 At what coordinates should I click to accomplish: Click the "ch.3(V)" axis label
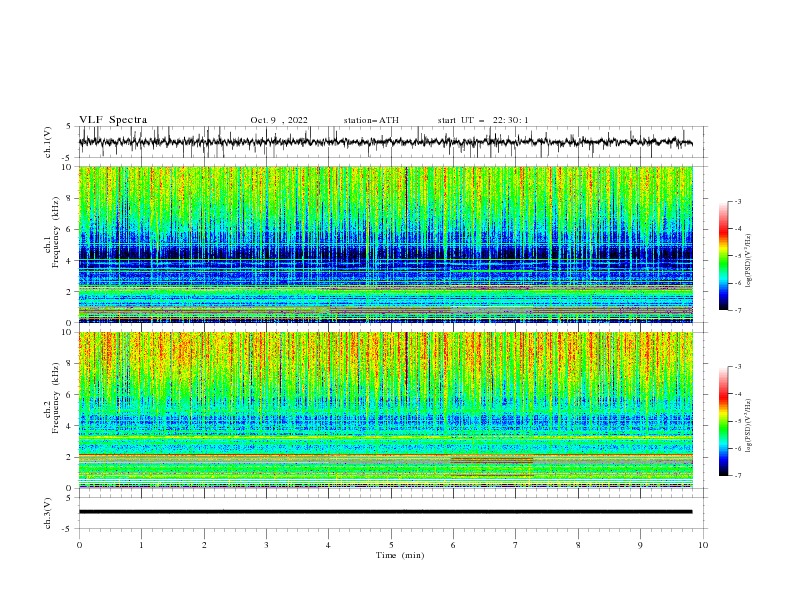click(x=48, y=513)
